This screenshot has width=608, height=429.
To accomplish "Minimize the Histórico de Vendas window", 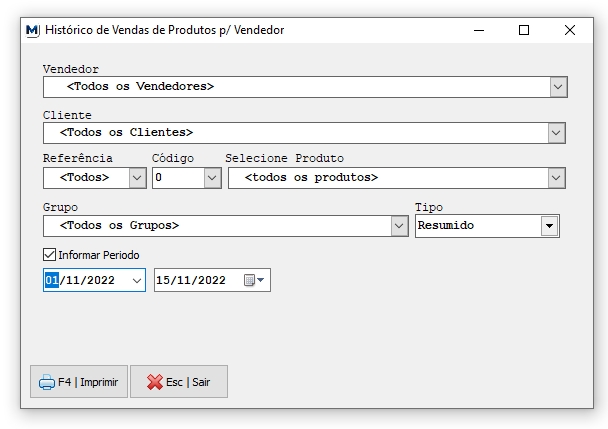I will coord(478,30).
